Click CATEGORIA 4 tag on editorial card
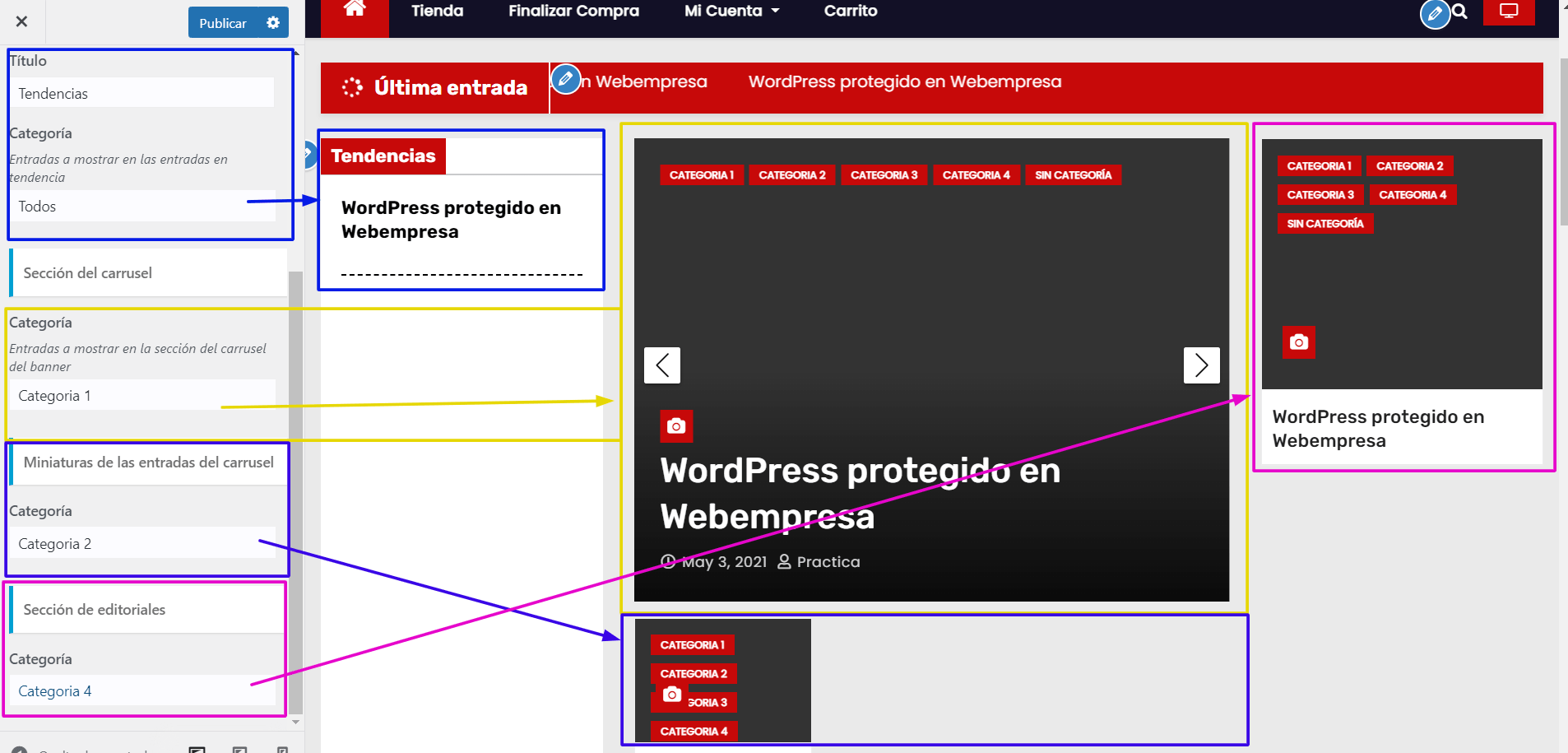 point(1413,195)
